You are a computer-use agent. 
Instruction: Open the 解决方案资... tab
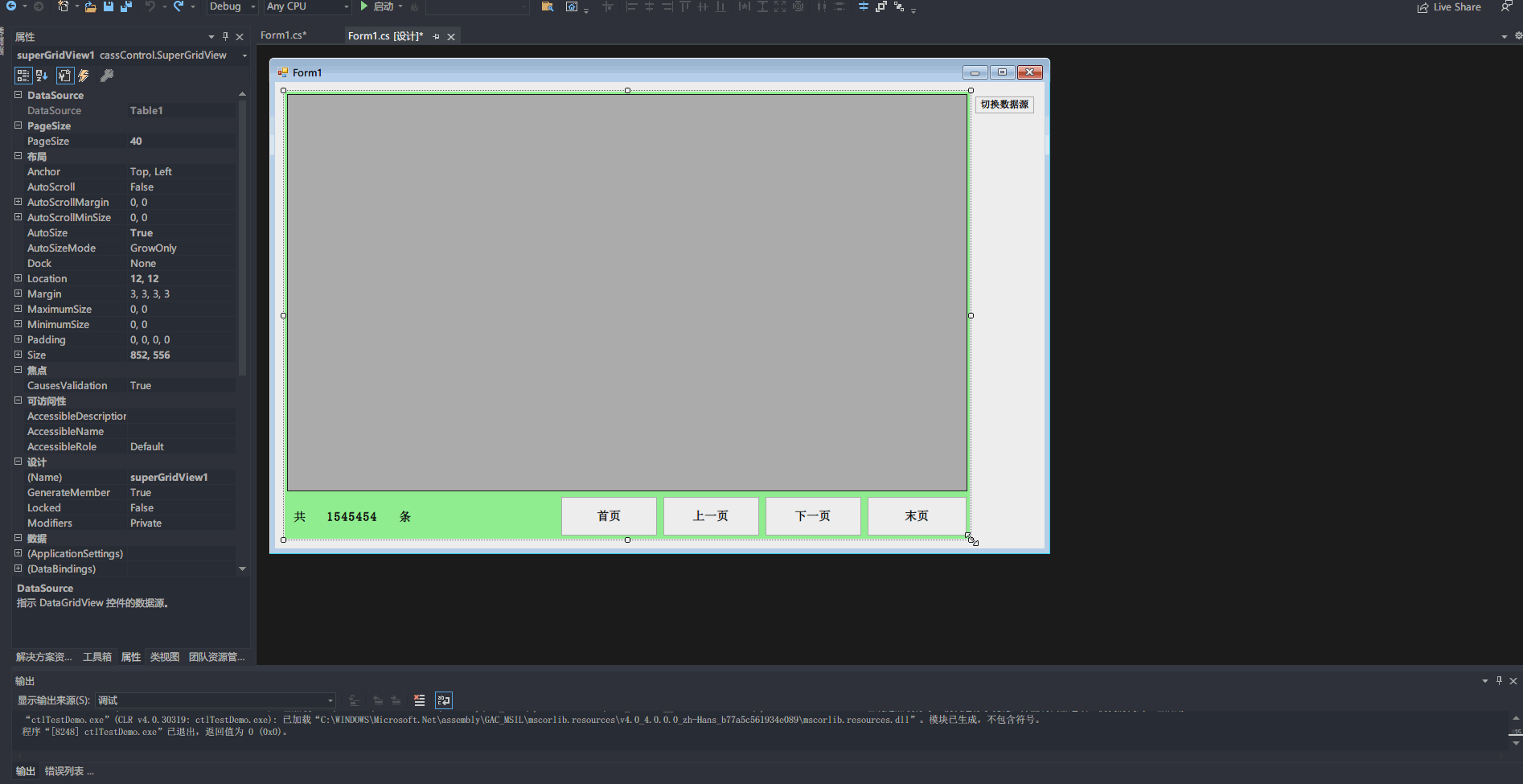pyautogui.click(x=44, y=657)
